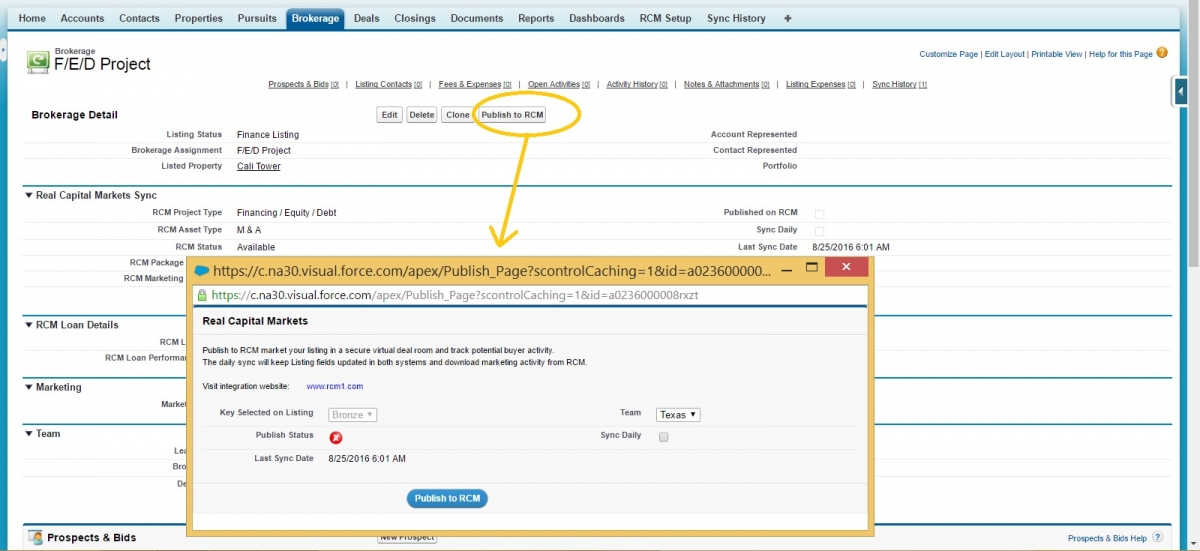Viewport: 1200px width, 551px height.
Task: Jump to Notes & Attachments related list link
Action: 727,84
